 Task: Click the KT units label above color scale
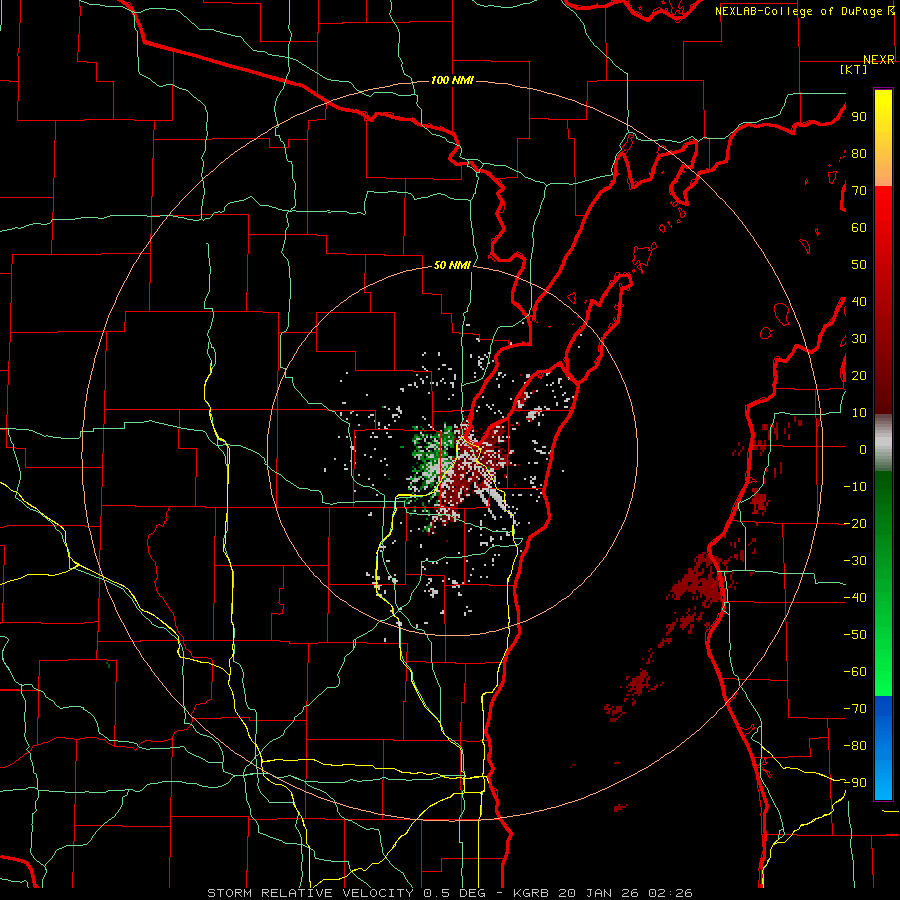coord(854,69)
